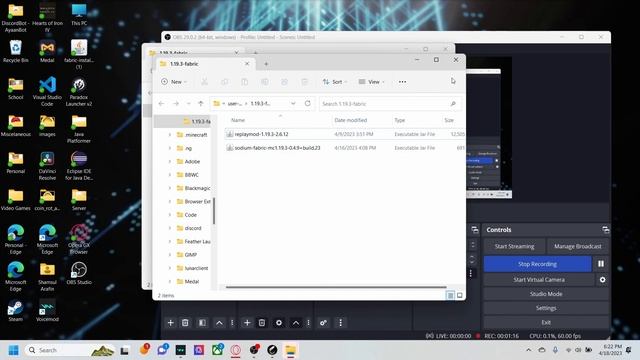Remove selected source with OBS Sources trash icon
This screenshot has height=360, width=640.
click(262, 323)
